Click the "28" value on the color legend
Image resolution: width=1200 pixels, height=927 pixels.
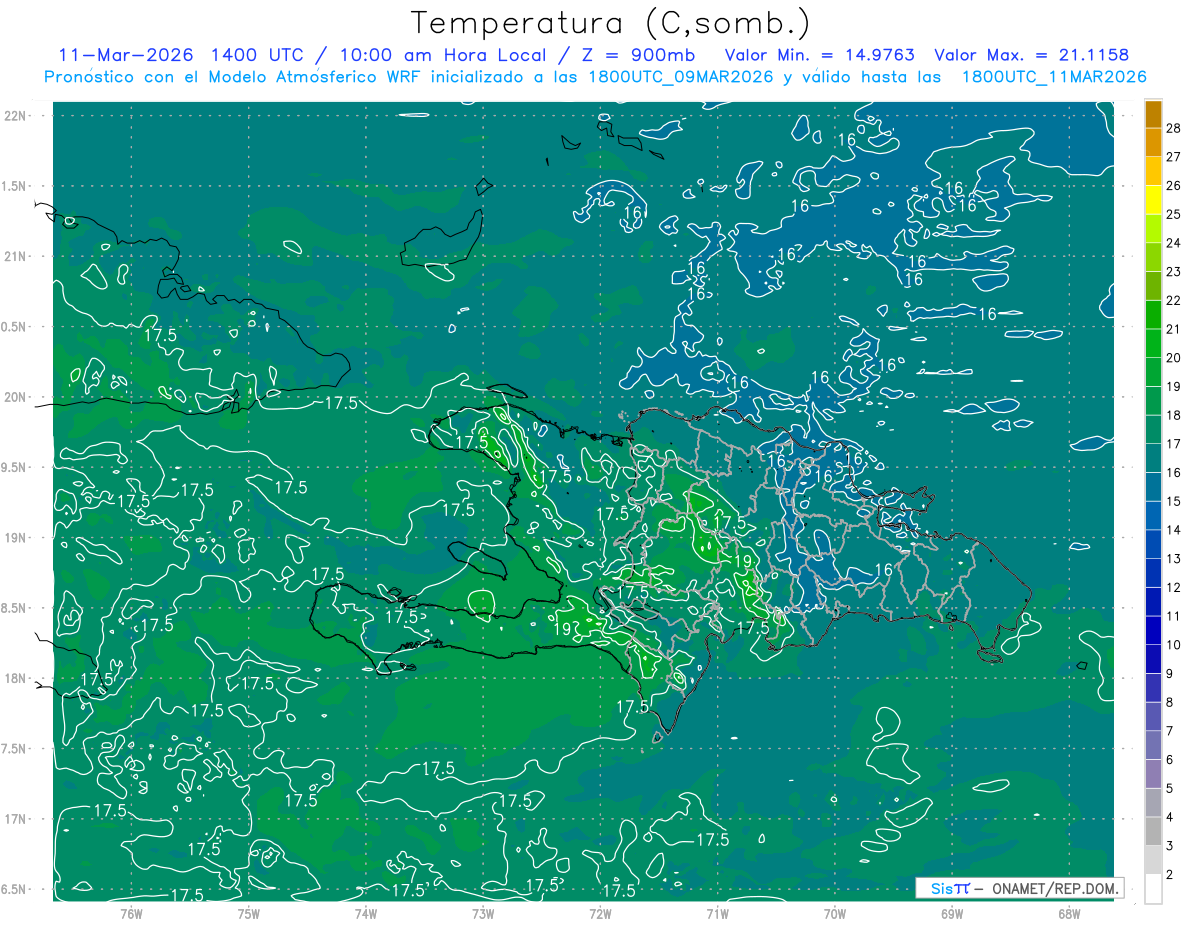(1174, 127)
